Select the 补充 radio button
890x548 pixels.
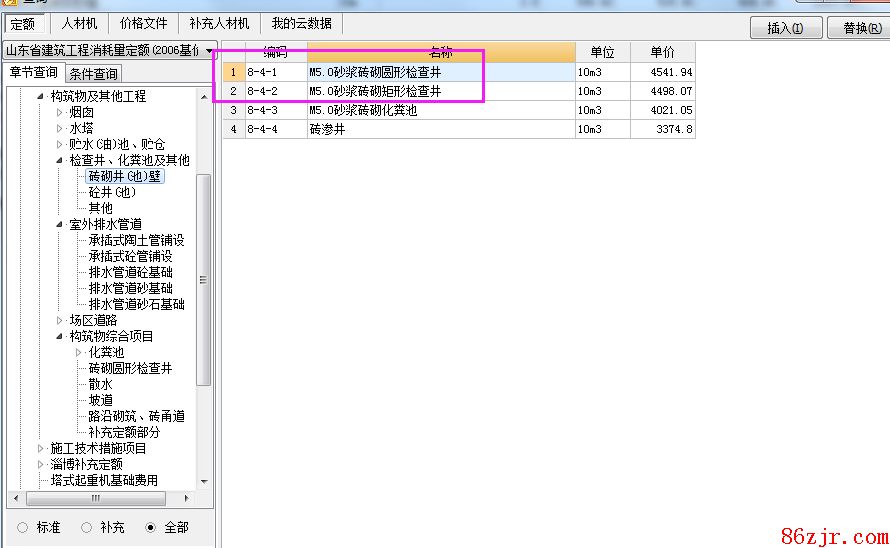86,527
